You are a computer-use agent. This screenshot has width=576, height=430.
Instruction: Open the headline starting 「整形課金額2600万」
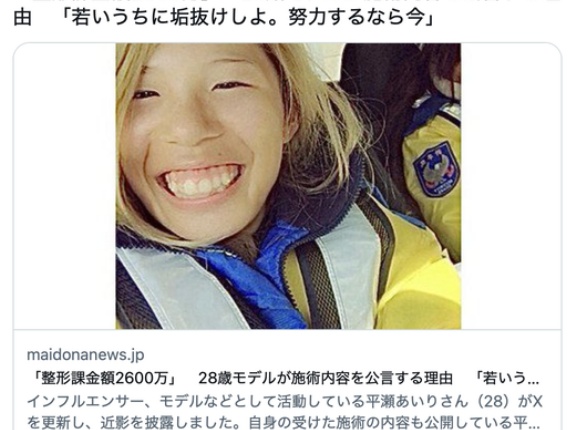pyautogui.click(x=283, y=378)
